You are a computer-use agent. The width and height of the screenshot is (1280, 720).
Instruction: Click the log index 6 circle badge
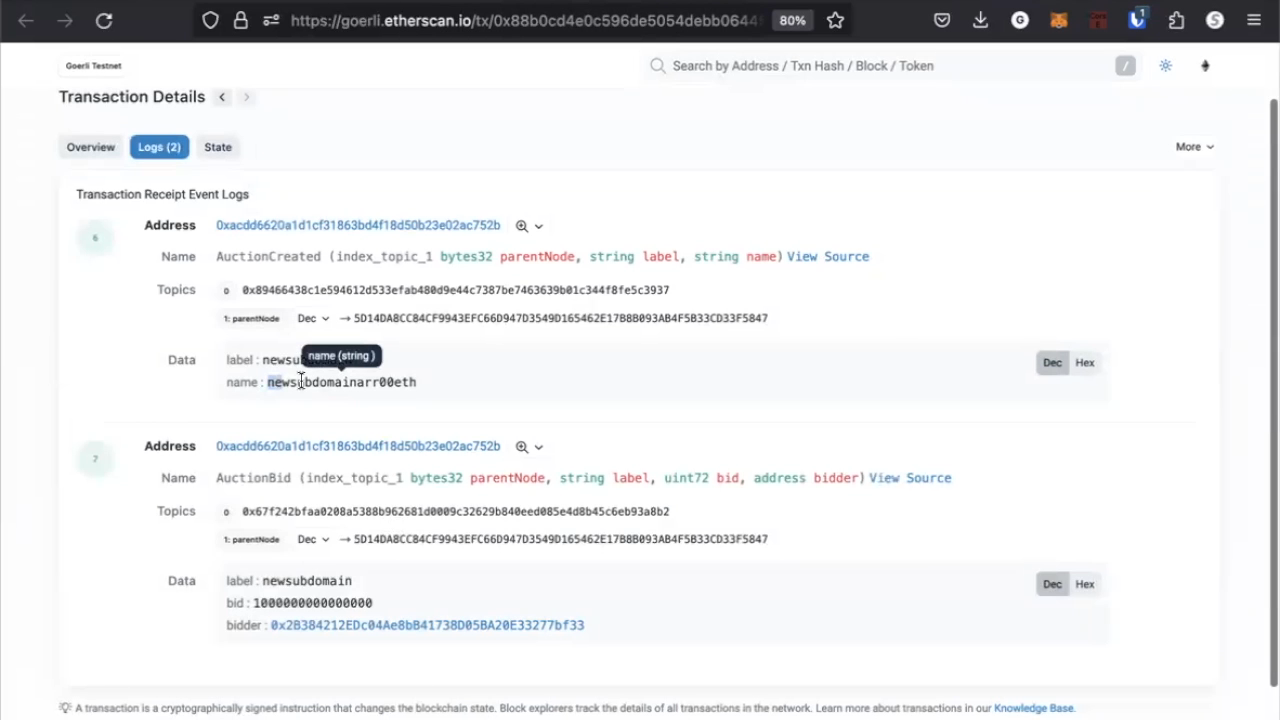pos(96,238)
